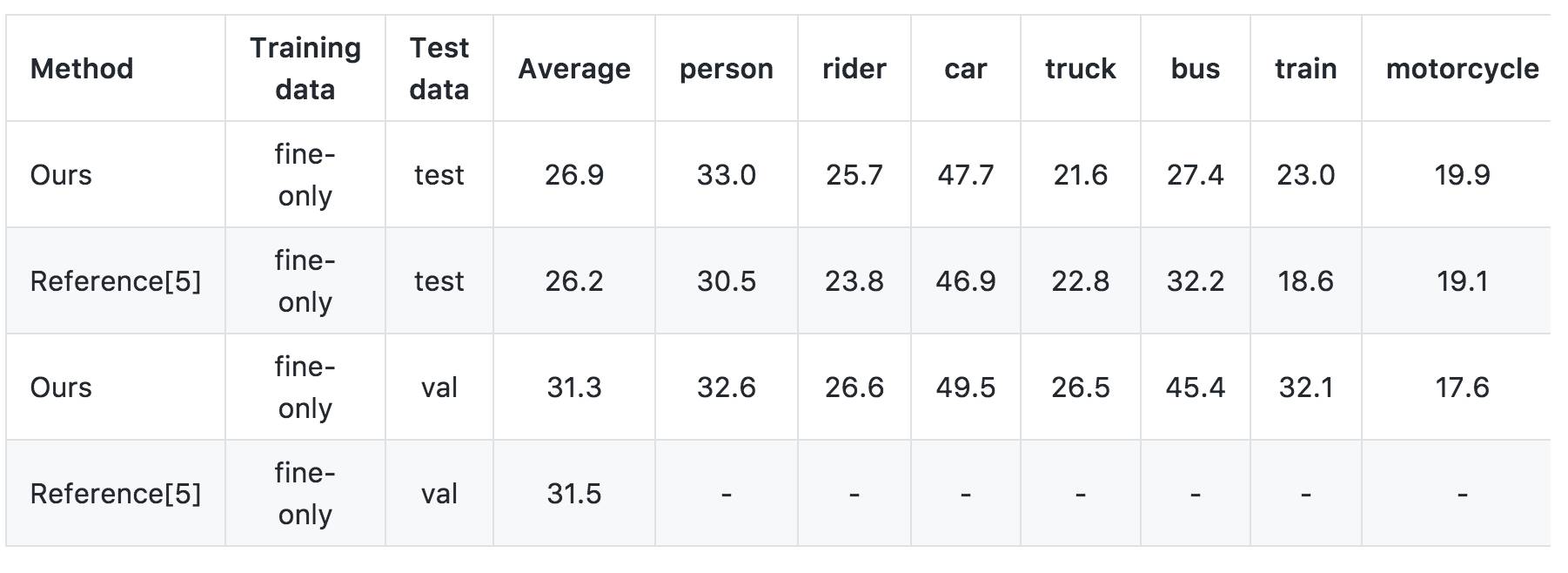The image size is (1568, 573).
Task: Click the 26.5 truck score cell
Action: click(x=1080, y=388)
